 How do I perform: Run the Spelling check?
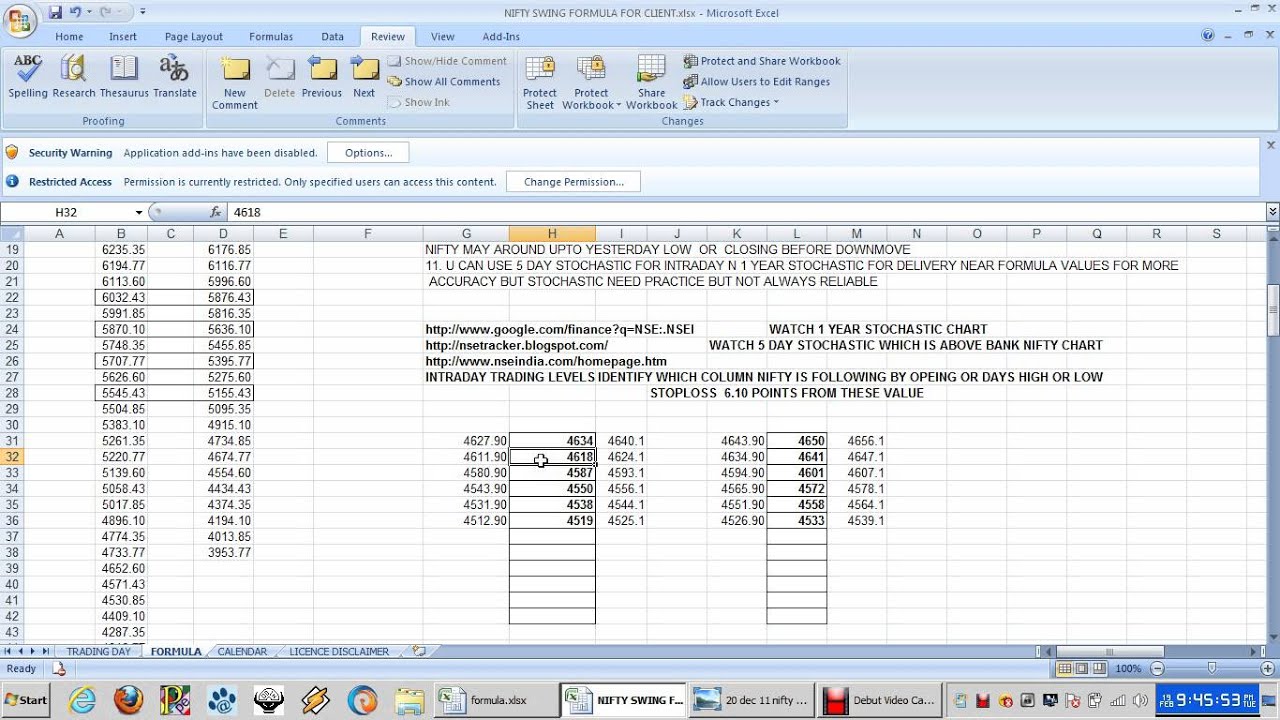[x=28, y=78]
